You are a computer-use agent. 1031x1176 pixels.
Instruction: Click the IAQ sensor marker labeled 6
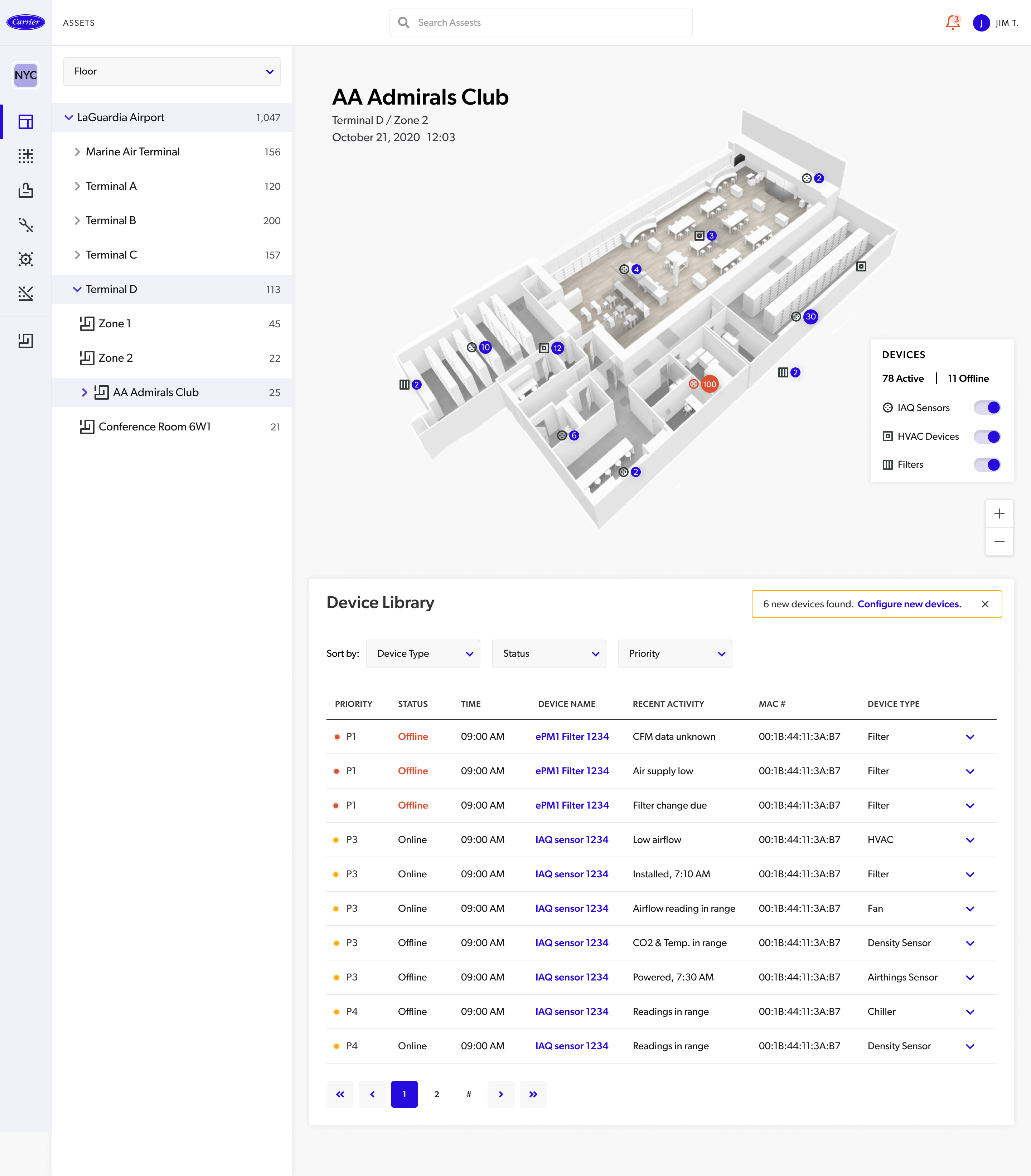pyautogui.click(x=567, y=435)
